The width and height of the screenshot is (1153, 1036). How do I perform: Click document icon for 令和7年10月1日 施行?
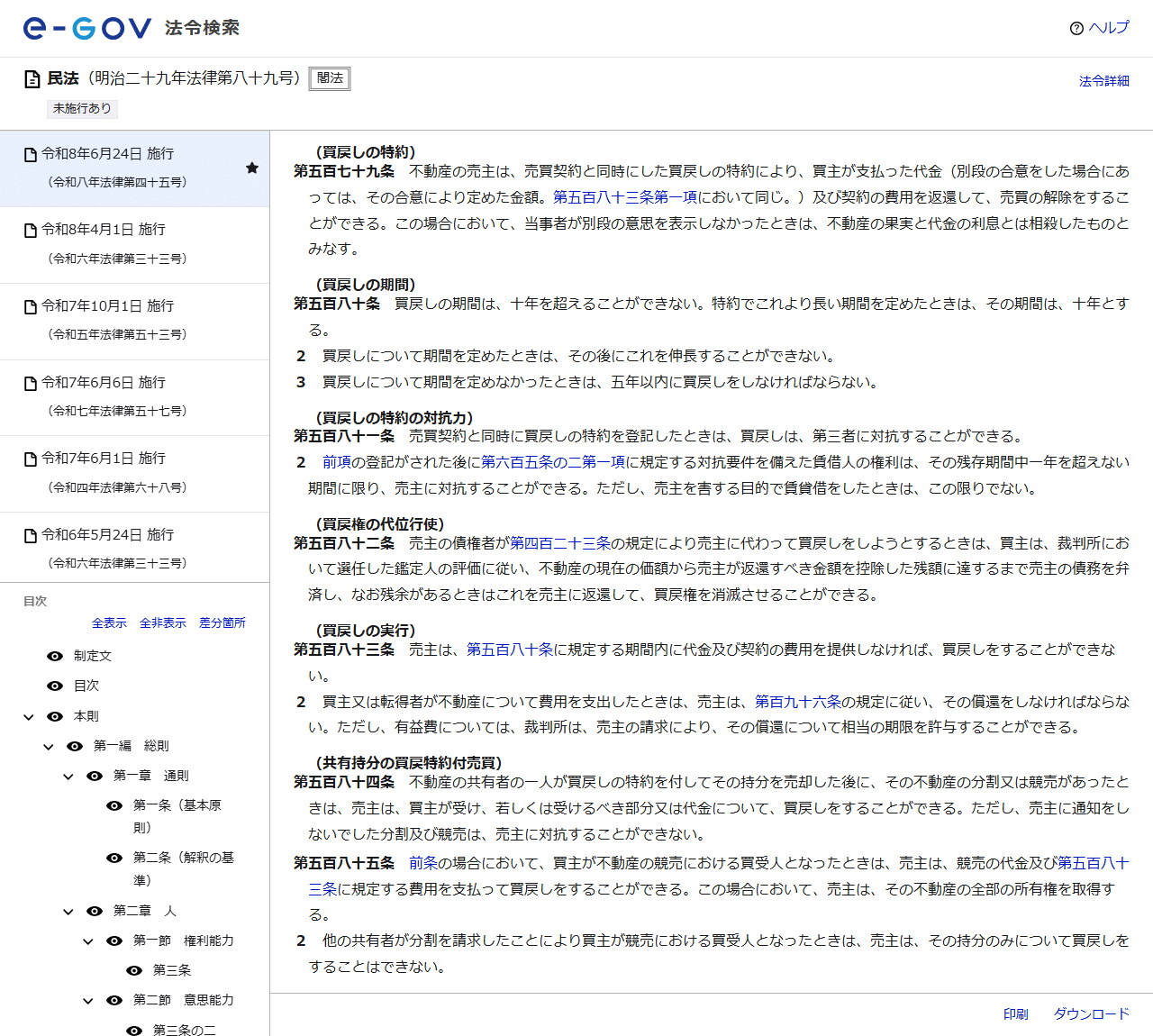click(x=31, y=307)
